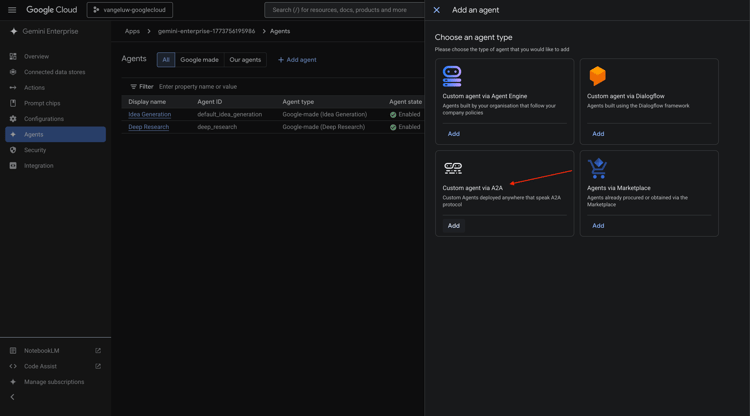
Task: Click the NotebookLM notebook icon
Action: point(13,350)
